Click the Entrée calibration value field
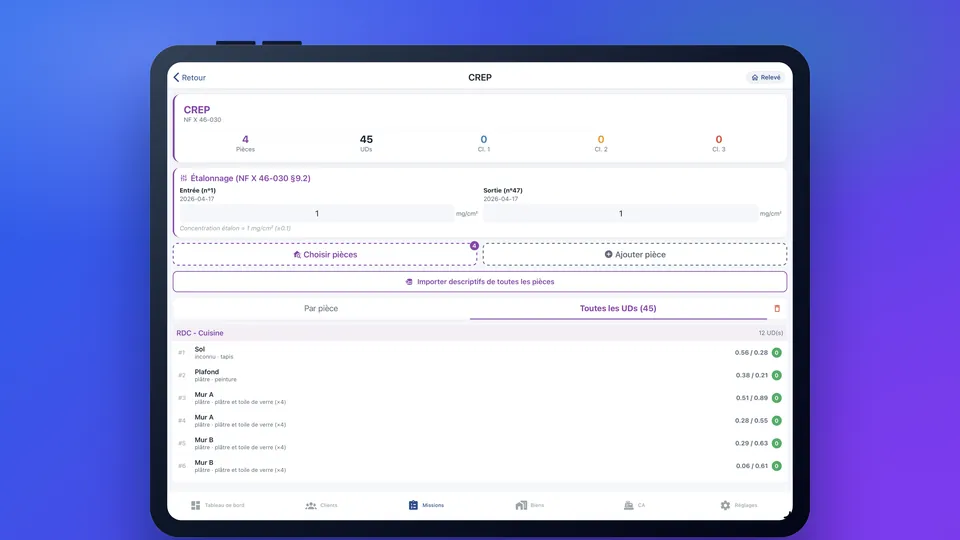The width and height of the screenshot is (960, 540). (317, 214)
